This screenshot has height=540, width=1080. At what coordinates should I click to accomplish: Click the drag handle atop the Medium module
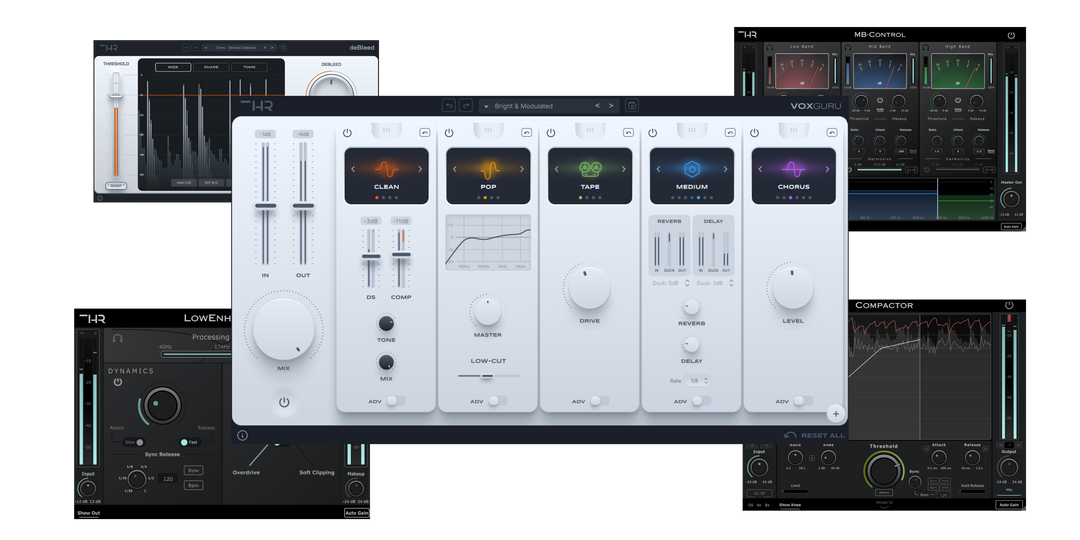click(692, 129)
